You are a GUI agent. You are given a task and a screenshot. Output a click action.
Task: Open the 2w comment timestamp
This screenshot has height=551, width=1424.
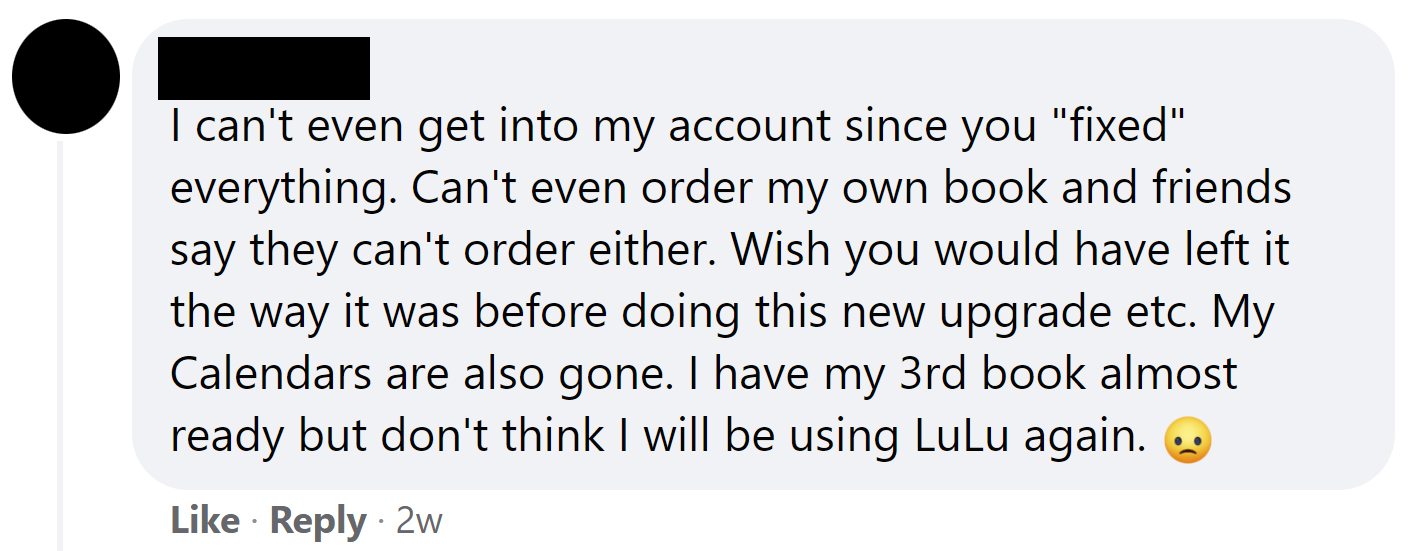coord(419,521)
